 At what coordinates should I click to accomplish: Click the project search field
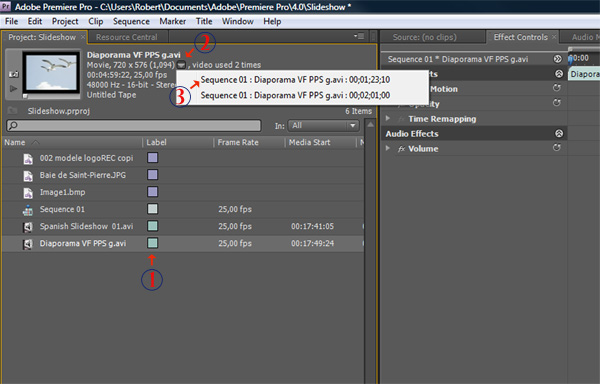134,125
